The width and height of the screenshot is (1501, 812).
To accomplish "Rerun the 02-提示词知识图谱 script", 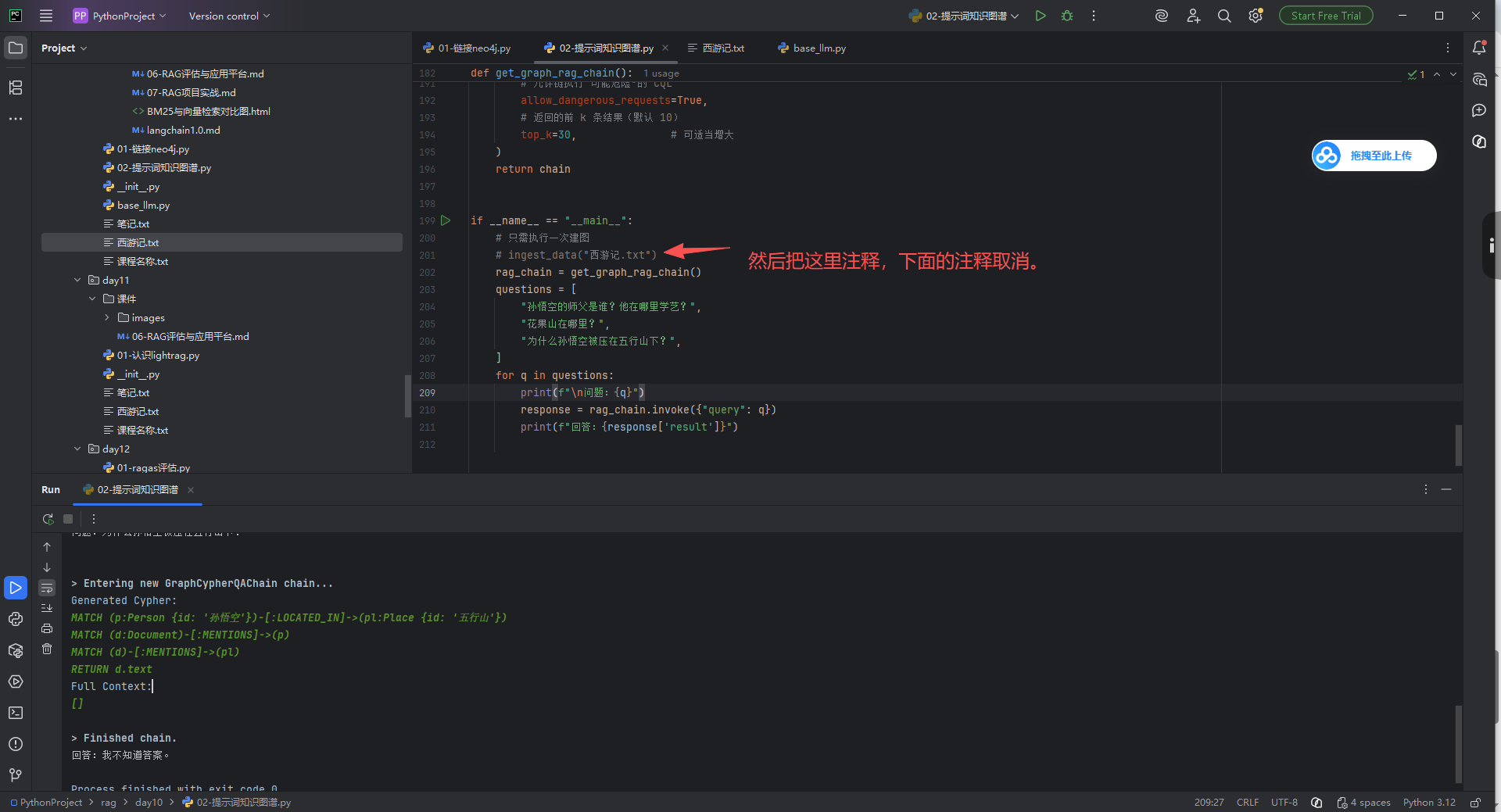I will (48, 519).
